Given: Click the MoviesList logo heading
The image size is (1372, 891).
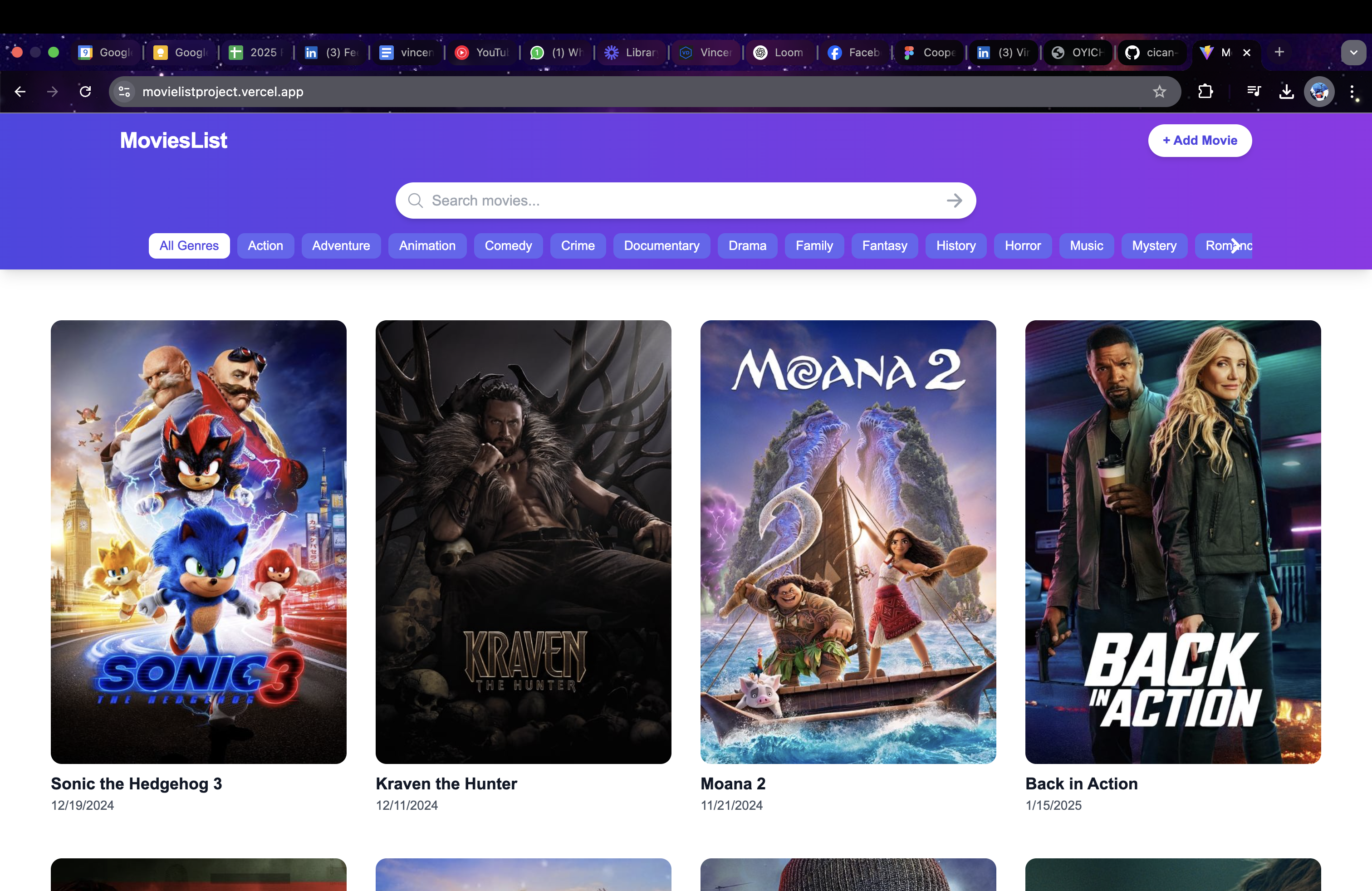Looking at the screenshot, I should 173,141.
